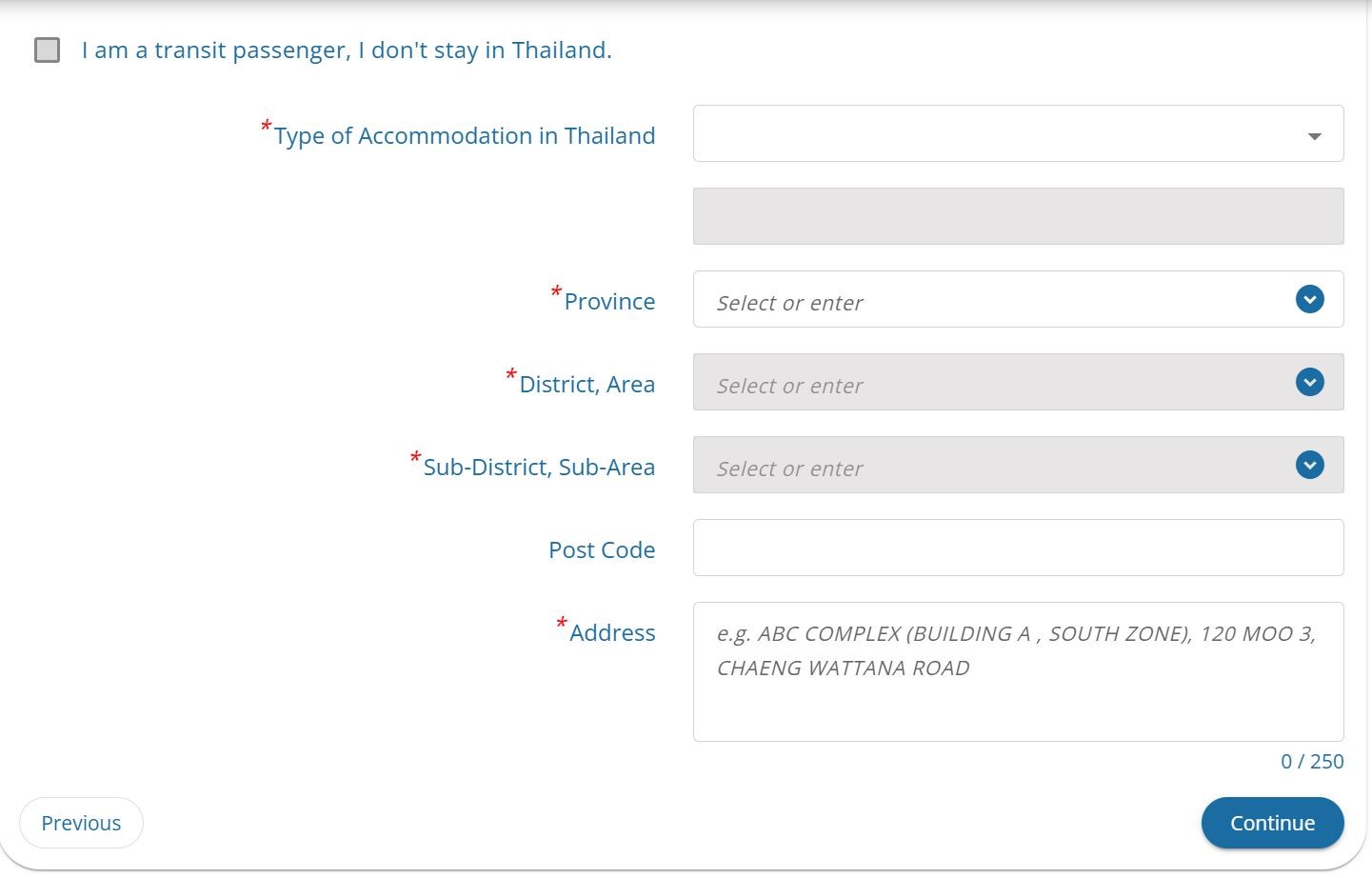
Task: Go back using the Previous button
Action: [x=81, y=823]
